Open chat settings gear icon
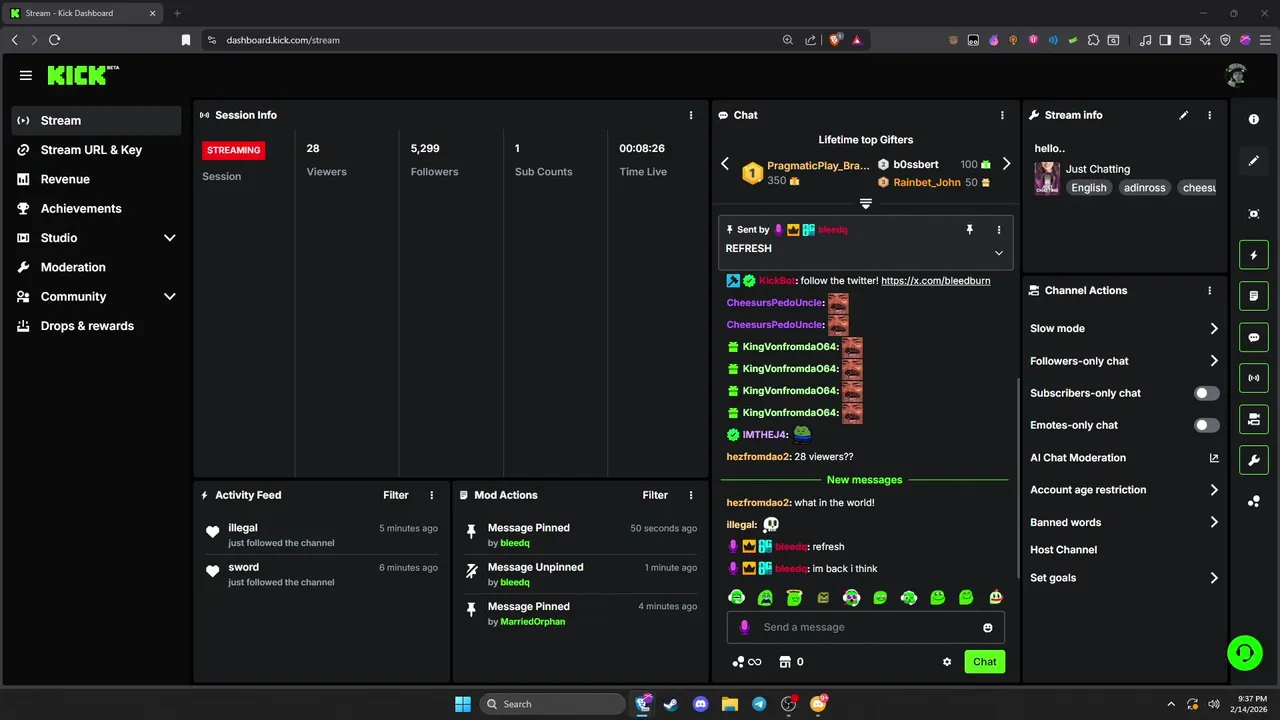Image resolution: width=1280 pixels, height=720 pixels. coord(947,662)
